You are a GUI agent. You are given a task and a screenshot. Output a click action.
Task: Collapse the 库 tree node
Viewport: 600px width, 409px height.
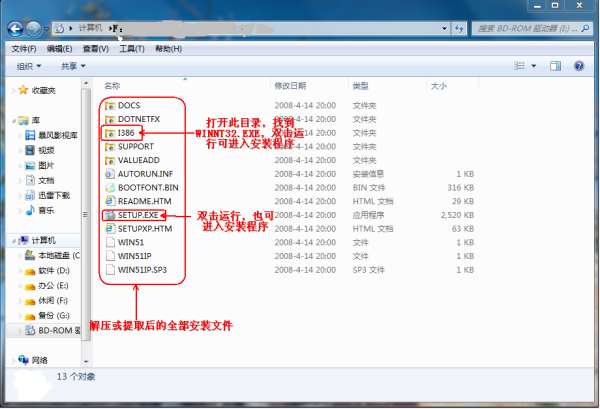click(14, 121)
